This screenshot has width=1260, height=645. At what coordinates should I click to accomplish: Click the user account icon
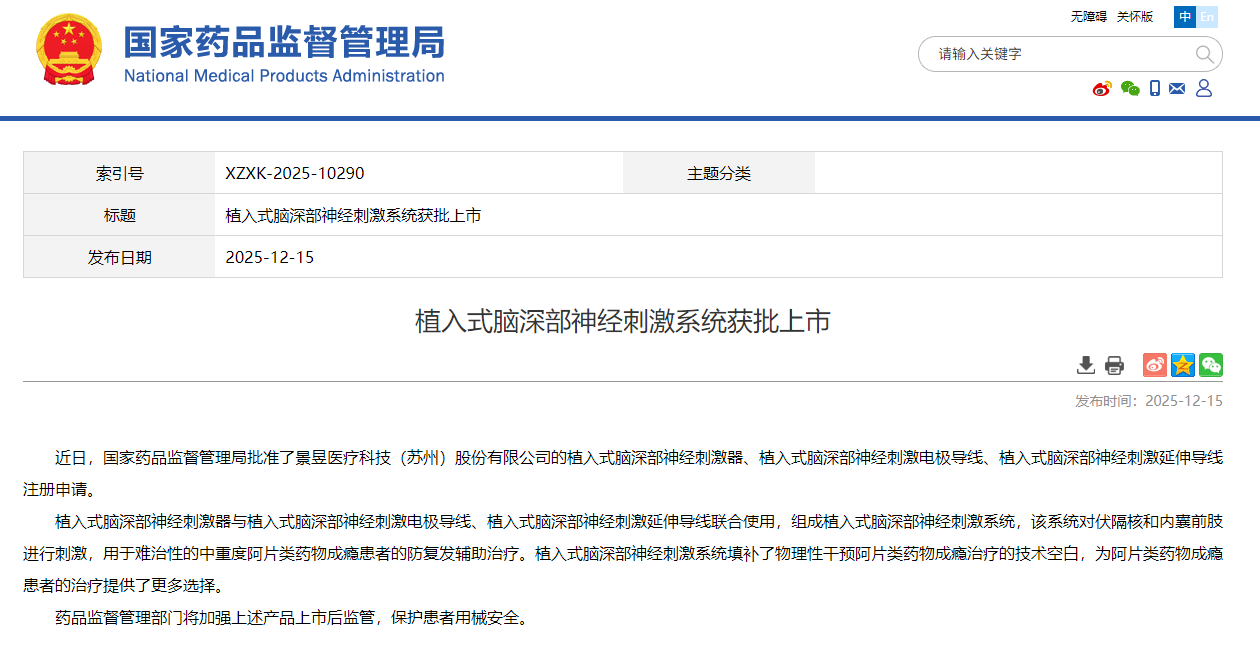point(1203,89)
